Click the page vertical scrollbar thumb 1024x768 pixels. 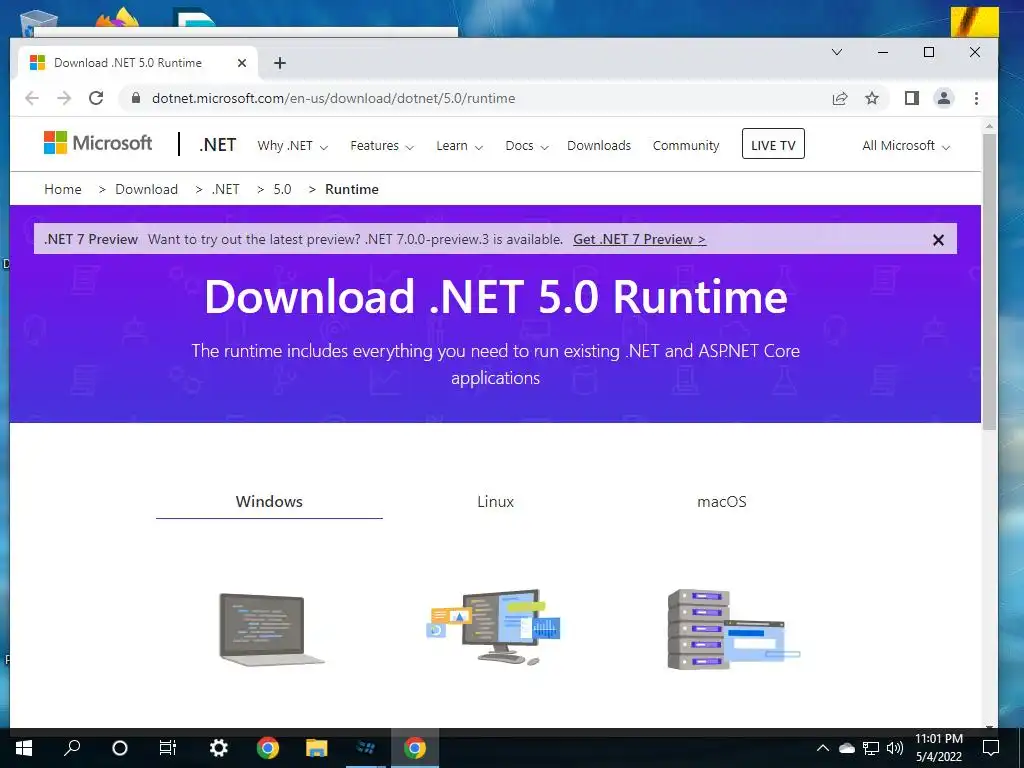click(x=989, y=281)
